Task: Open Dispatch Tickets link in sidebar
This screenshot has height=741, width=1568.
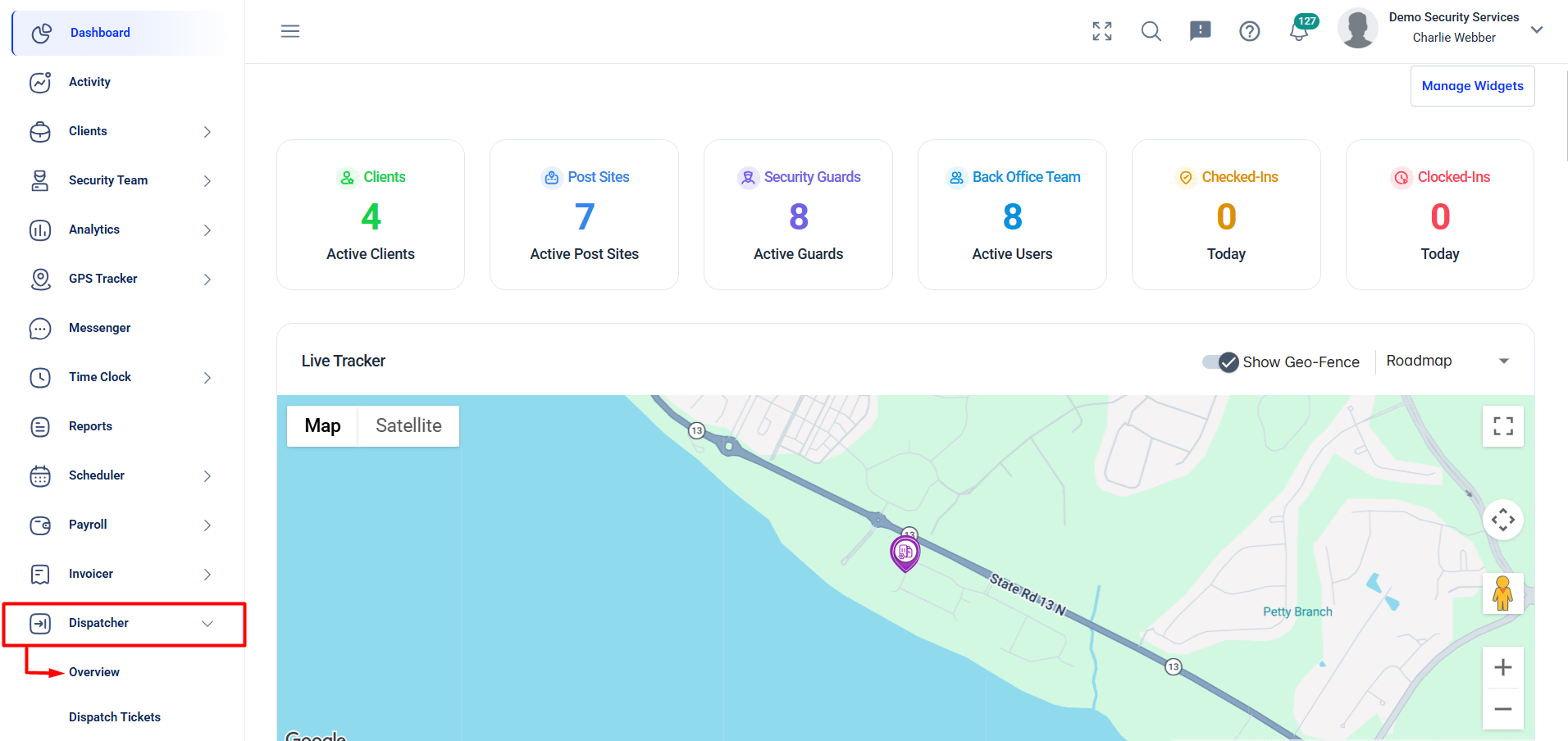Action: (x=115, y=717)
